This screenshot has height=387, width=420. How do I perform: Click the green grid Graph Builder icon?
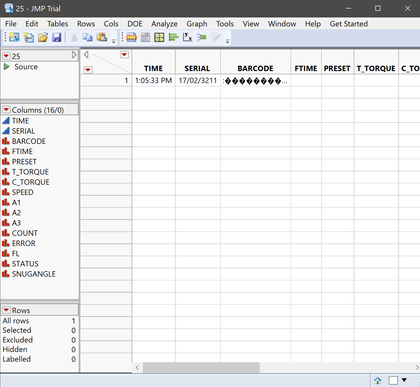click(159, 37)
